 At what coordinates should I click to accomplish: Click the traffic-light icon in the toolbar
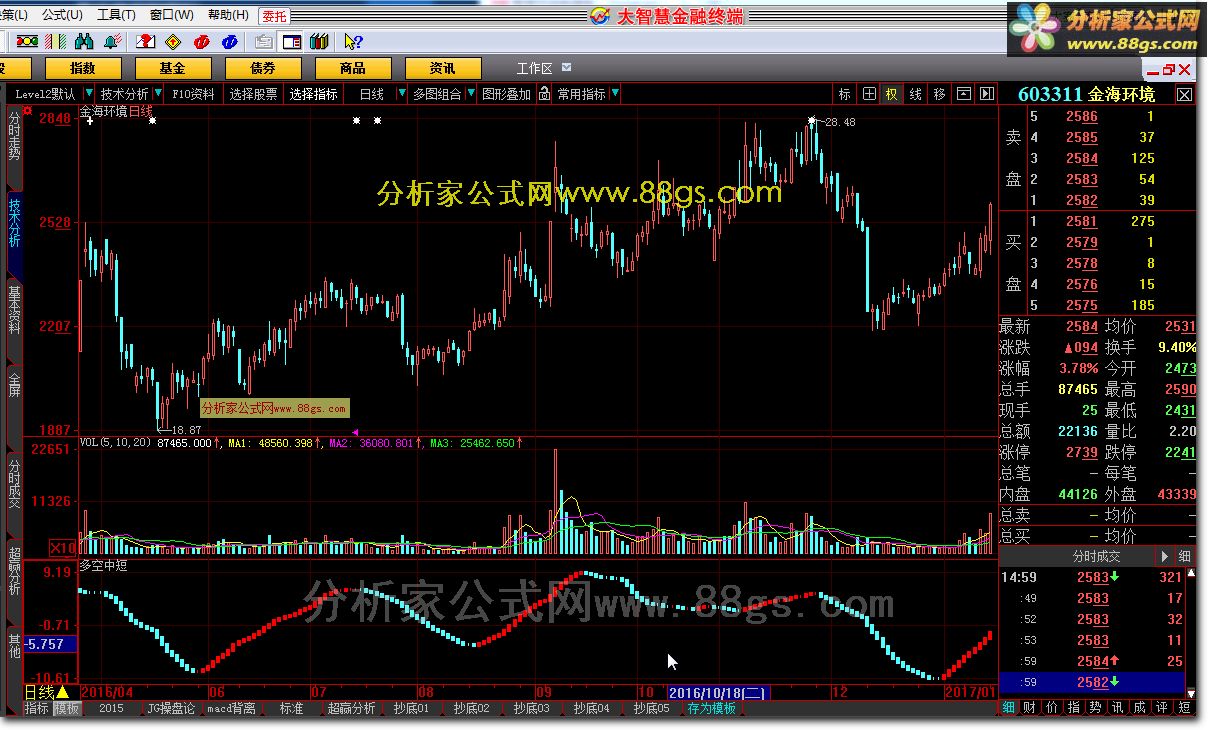(27, 41)
